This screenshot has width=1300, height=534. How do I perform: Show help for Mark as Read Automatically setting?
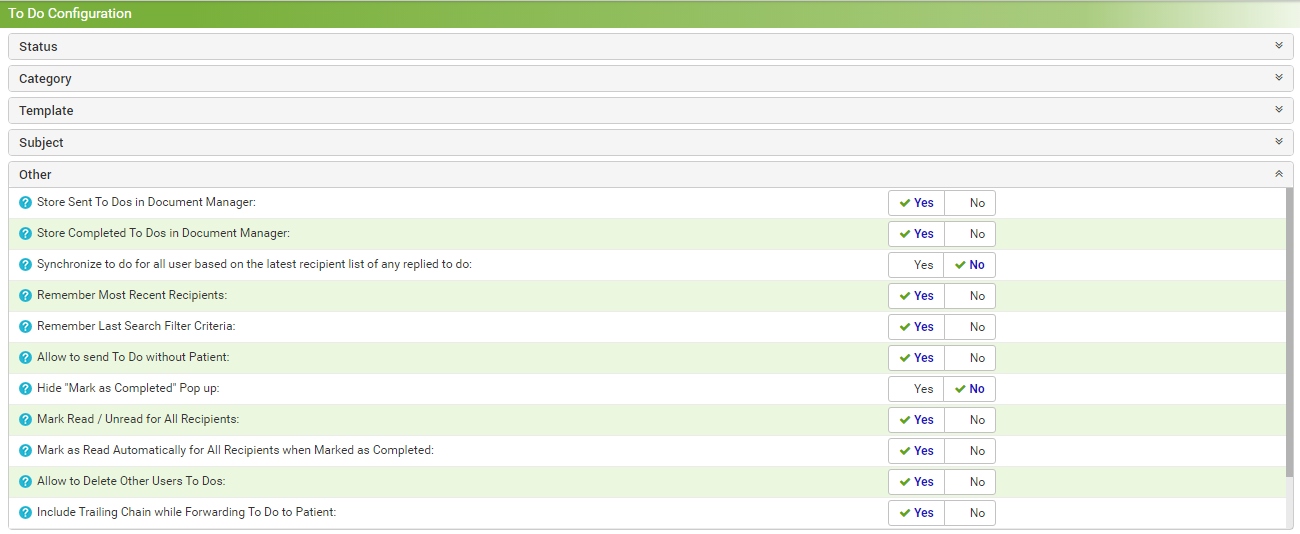click(26, 451)
